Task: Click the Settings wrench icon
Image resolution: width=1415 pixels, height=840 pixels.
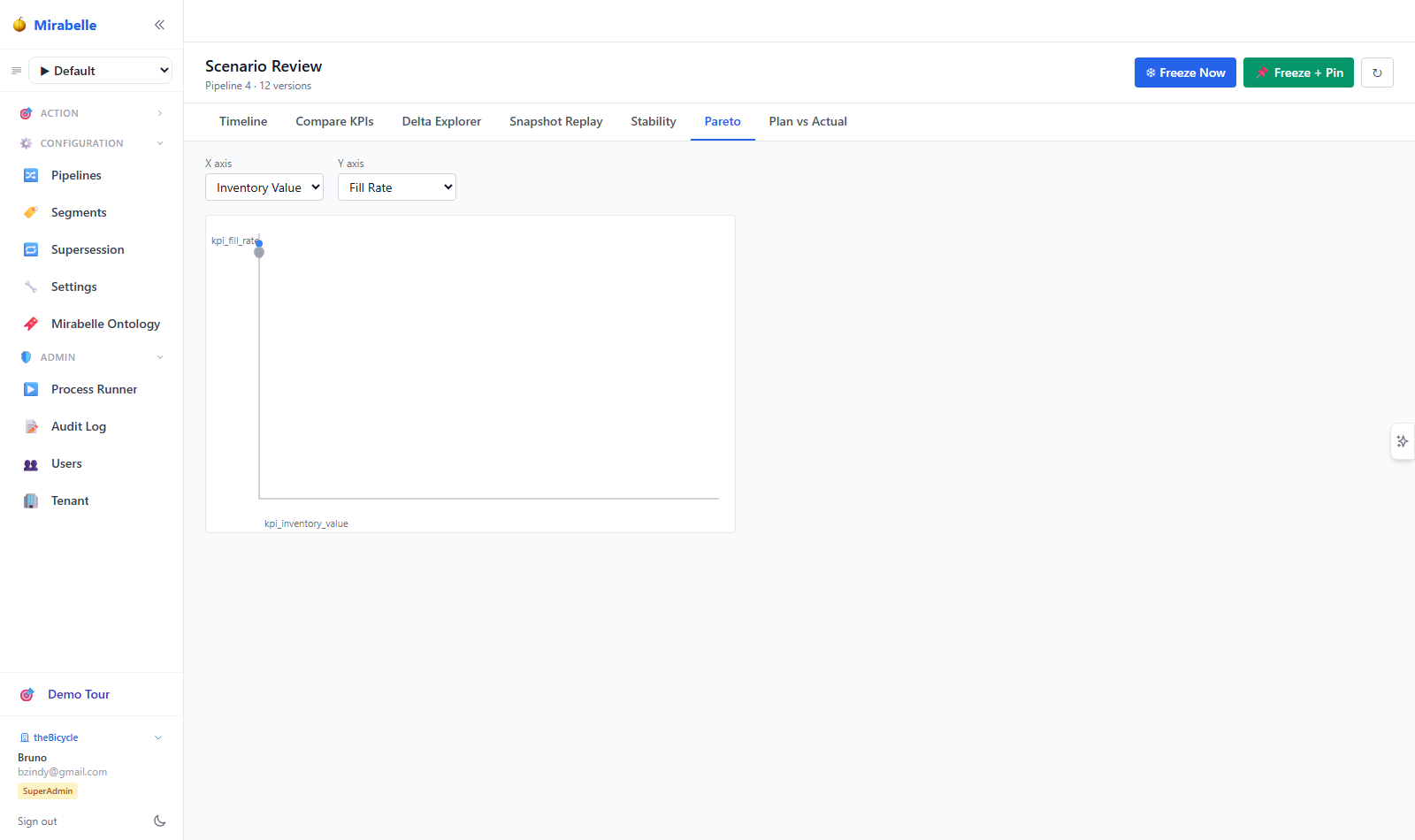Action: point(31,286)
